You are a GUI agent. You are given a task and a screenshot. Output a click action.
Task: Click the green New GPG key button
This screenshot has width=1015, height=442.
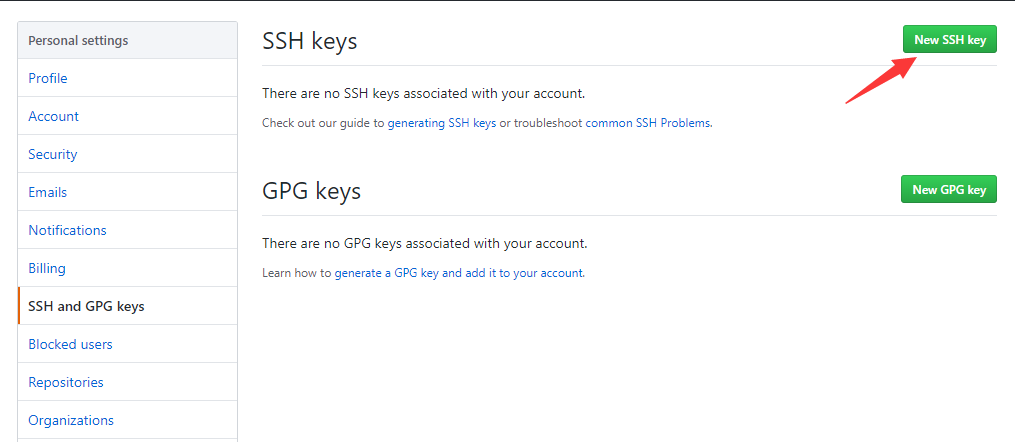pos(948,189)
